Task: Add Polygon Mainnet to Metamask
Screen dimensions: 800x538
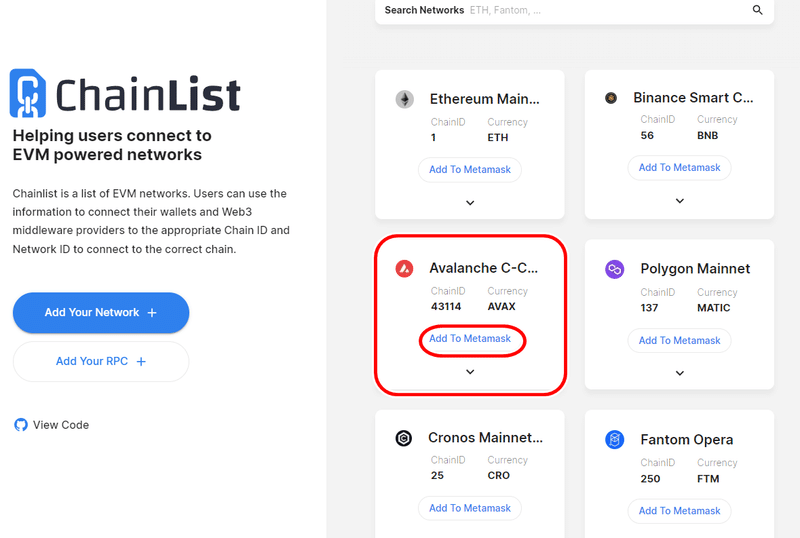Action: tap(680, 340)
